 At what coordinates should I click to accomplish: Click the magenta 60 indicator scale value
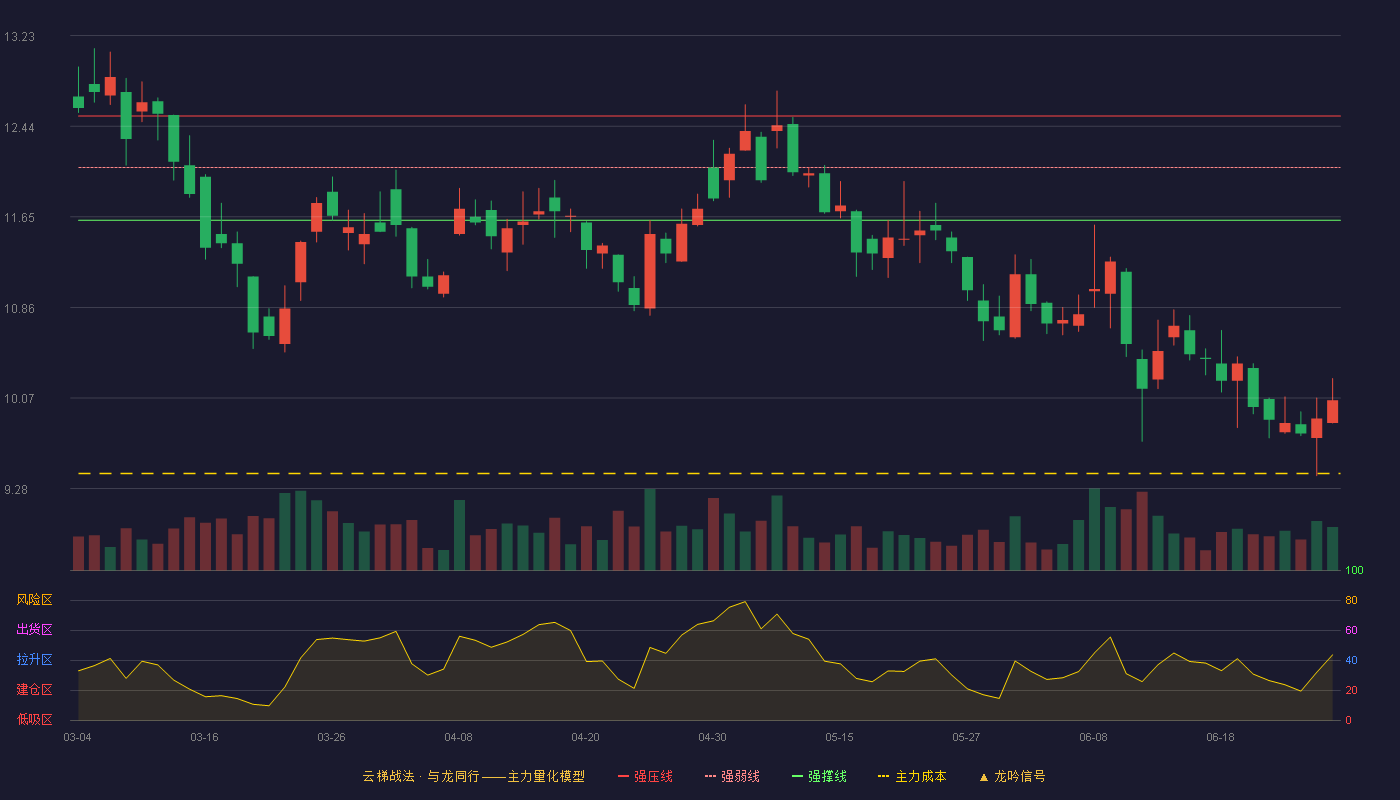[x=1351, y=630]
